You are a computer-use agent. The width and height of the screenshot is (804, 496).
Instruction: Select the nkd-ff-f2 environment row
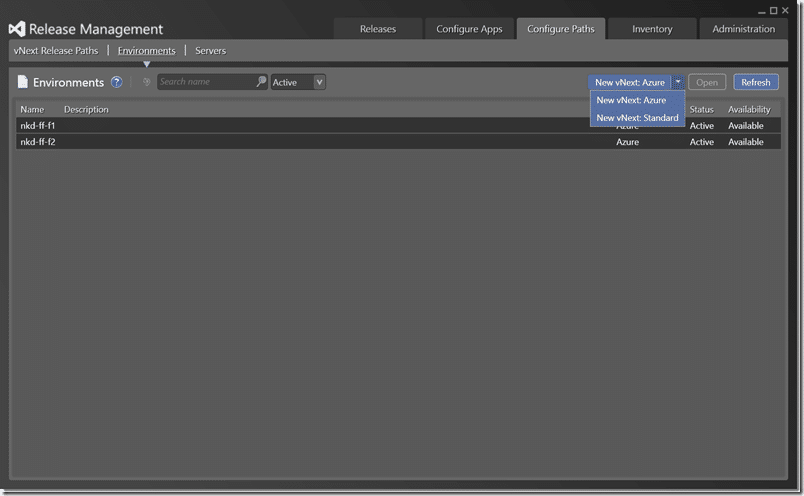(x=398, y=142)
